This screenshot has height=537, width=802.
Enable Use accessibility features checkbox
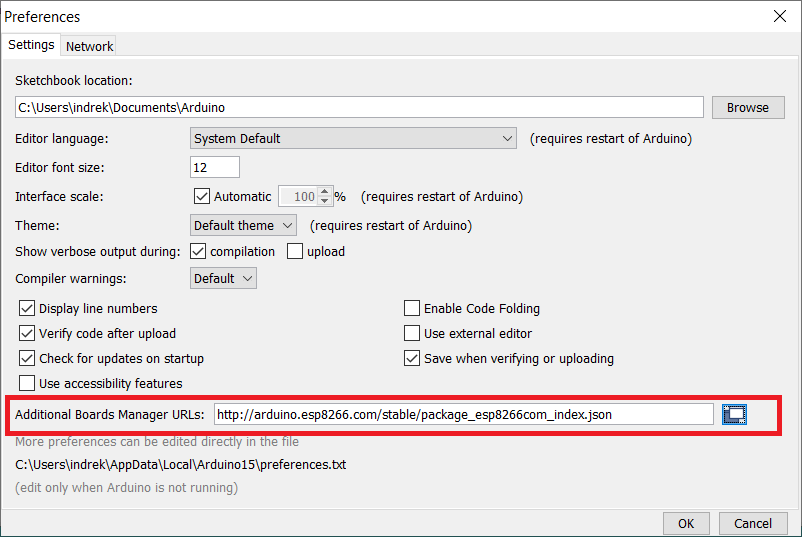pyautogui.click(x=27, y=384)
